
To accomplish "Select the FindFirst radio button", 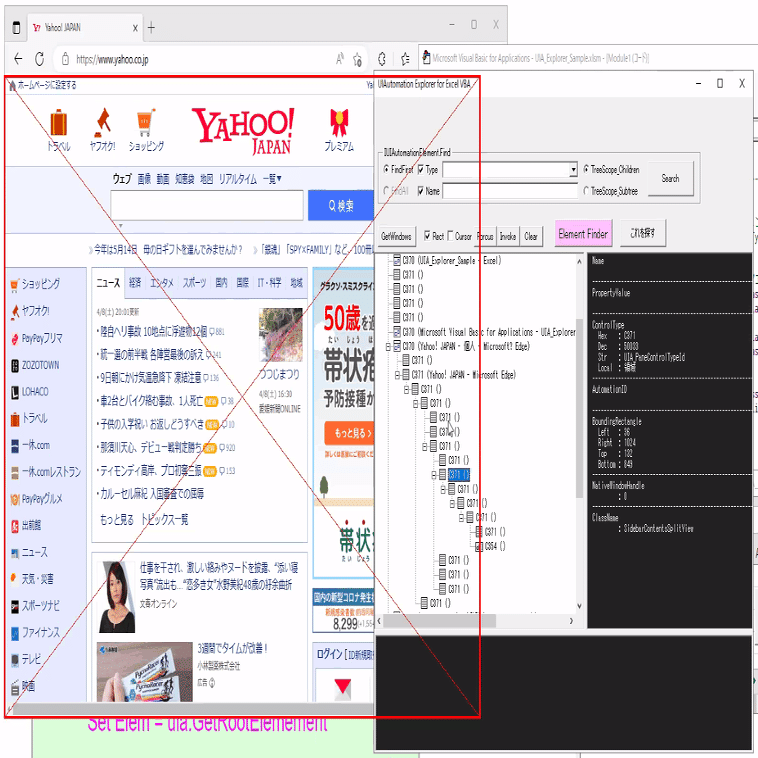I will [386, 169].
